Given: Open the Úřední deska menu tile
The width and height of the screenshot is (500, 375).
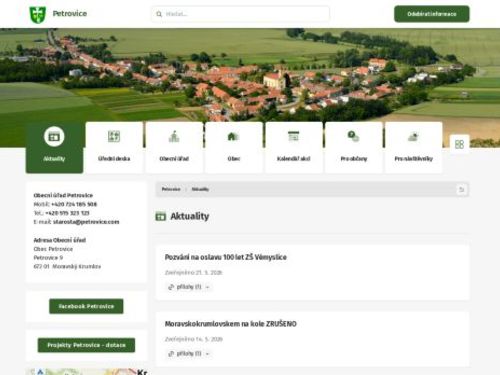Looking at the screenshot, I should pos(114,148).
